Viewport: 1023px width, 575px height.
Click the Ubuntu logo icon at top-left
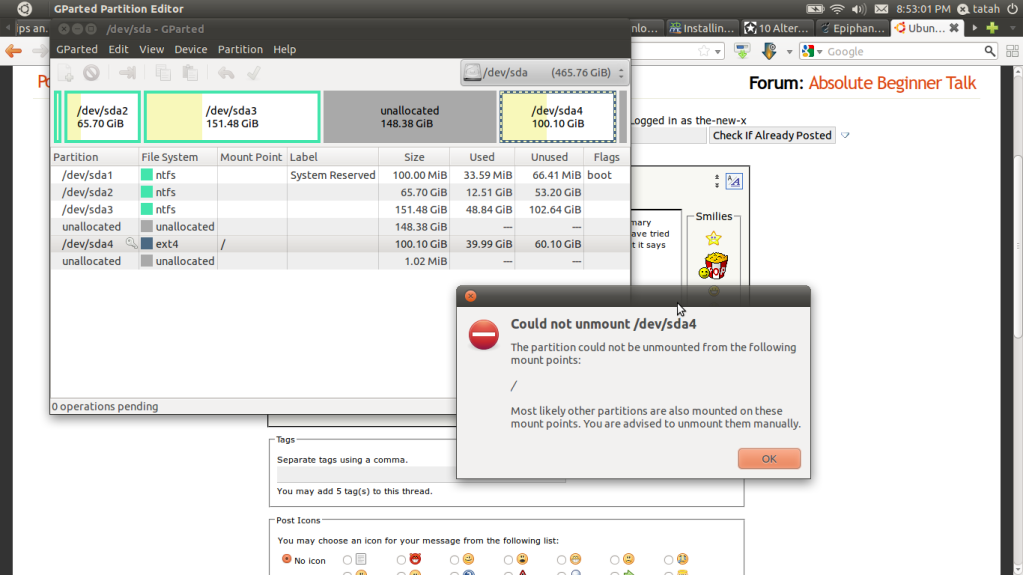click(24, 8)
